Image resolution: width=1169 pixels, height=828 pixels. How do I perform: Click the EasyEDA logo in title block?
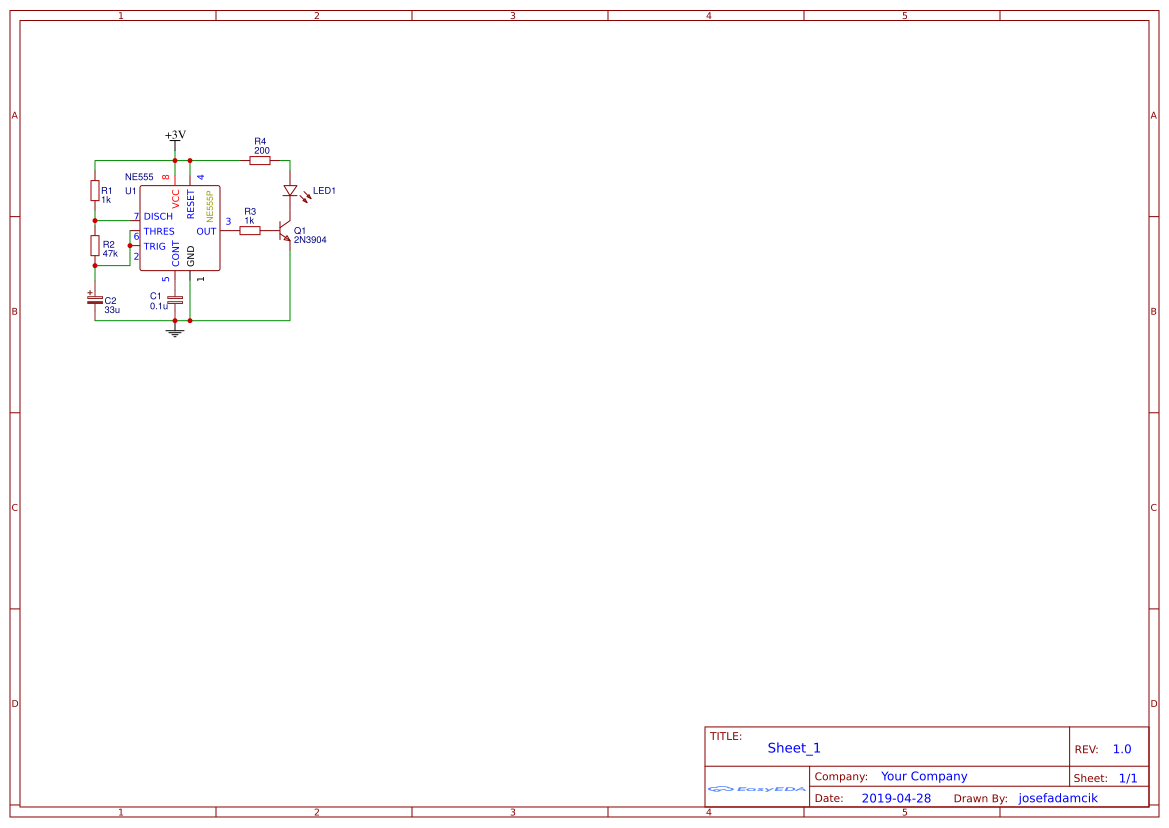(x=757, y=789)
